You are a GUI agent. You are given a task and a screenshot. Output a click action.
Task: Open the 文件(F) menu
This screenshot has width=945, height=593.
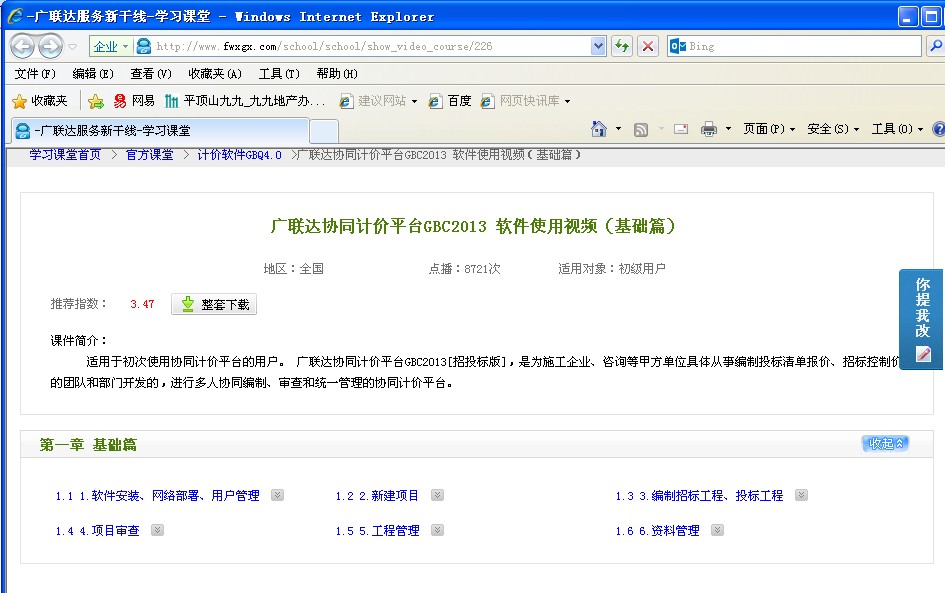coord(35,74)
